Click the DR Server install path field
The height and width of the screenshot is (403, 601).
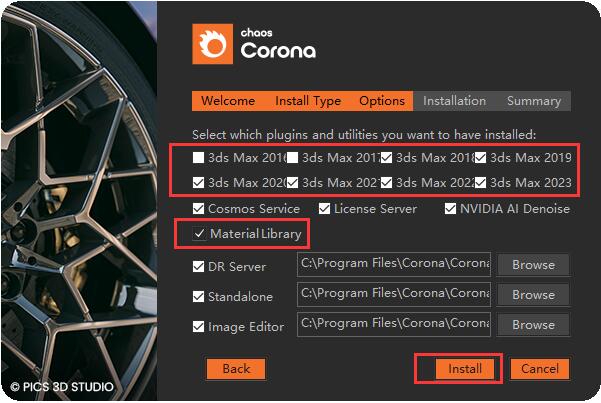tap(394, 264)
